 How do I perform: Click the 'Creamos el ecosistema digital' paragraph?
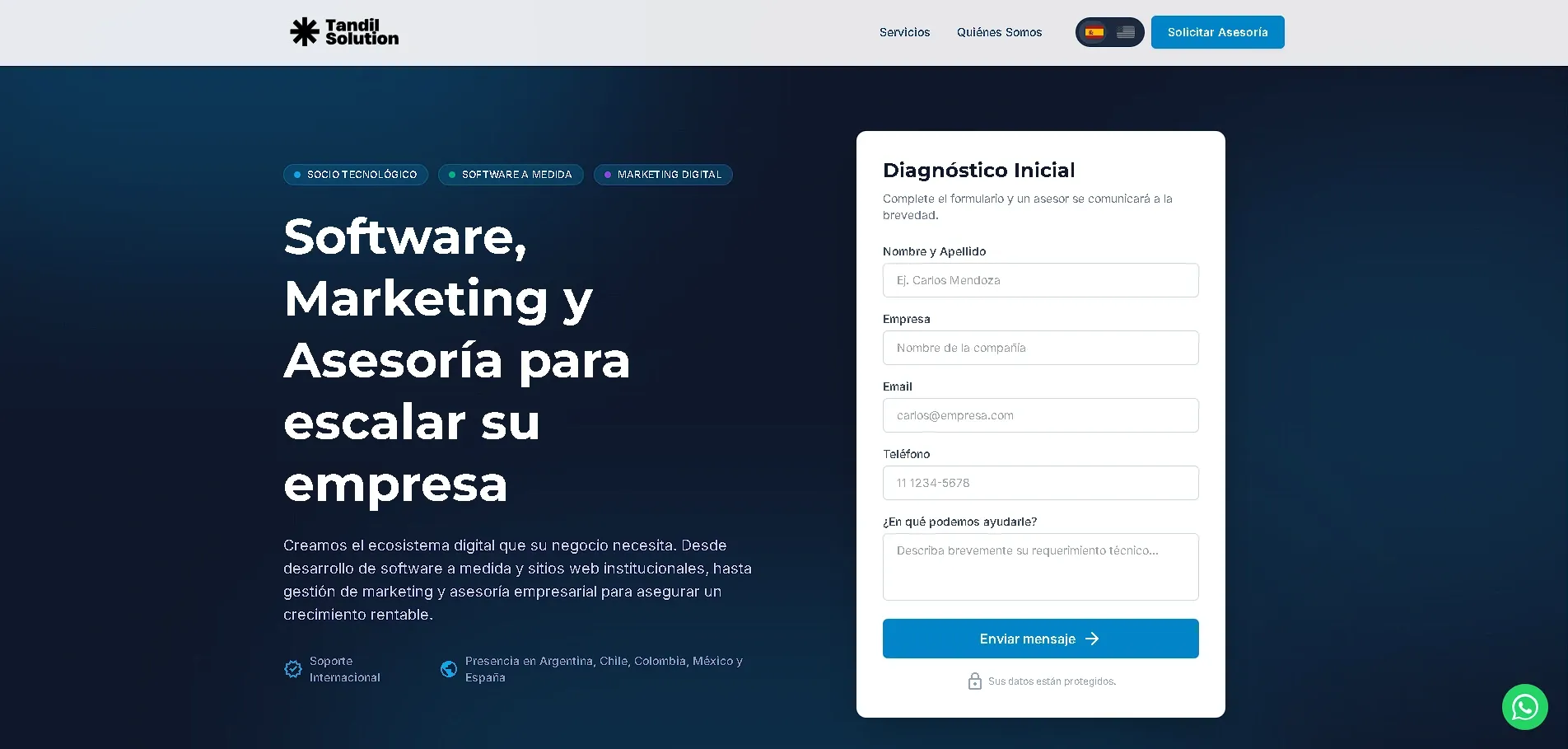(517, 580)
